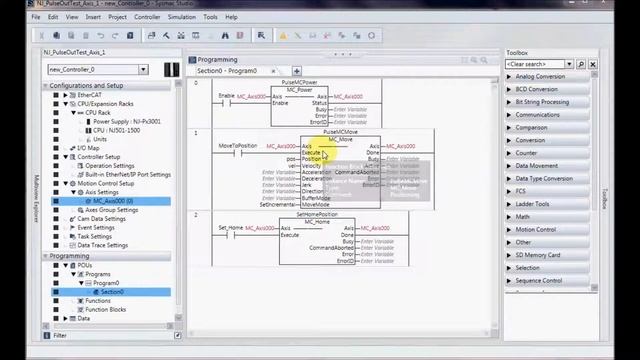Collapse the CPU/Expansion Racks node
This screenshot has width=640, height=360.
point(65,104)
